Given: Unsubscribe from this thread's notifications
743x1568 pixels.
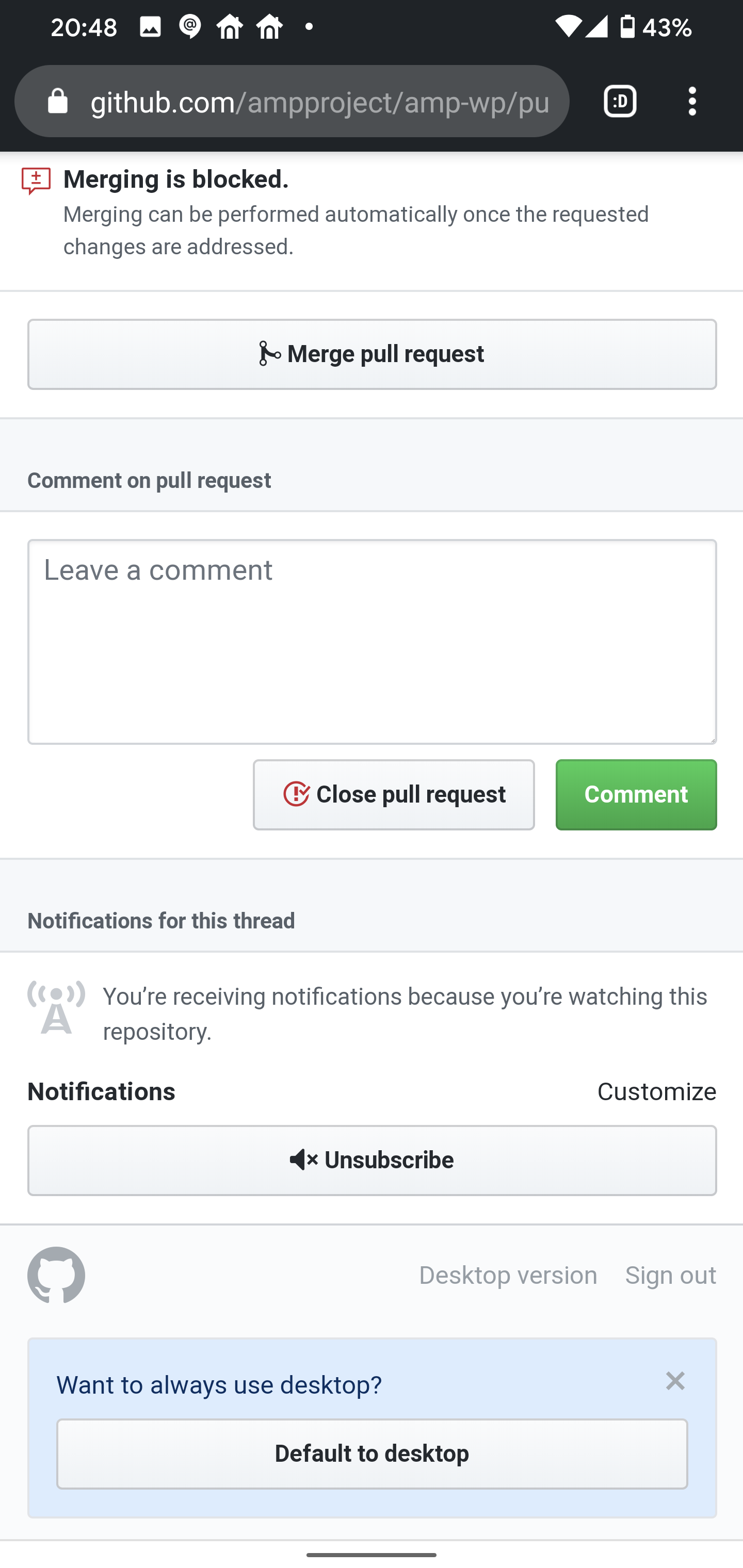Looking at the screenshot, I should click(372, 1159).
